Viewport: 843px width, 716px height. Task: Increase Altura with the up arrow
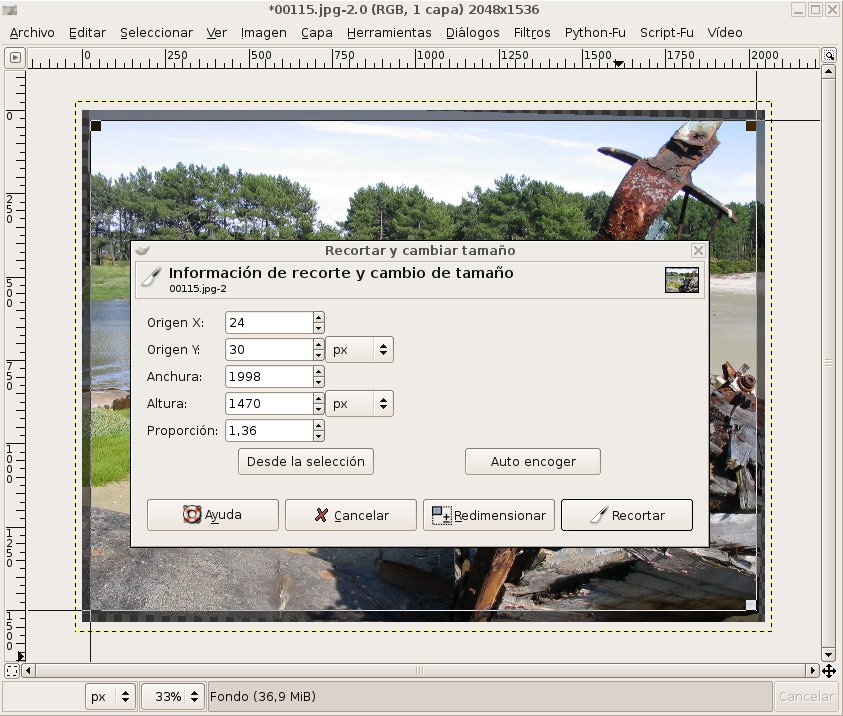[x=319, y=398]
